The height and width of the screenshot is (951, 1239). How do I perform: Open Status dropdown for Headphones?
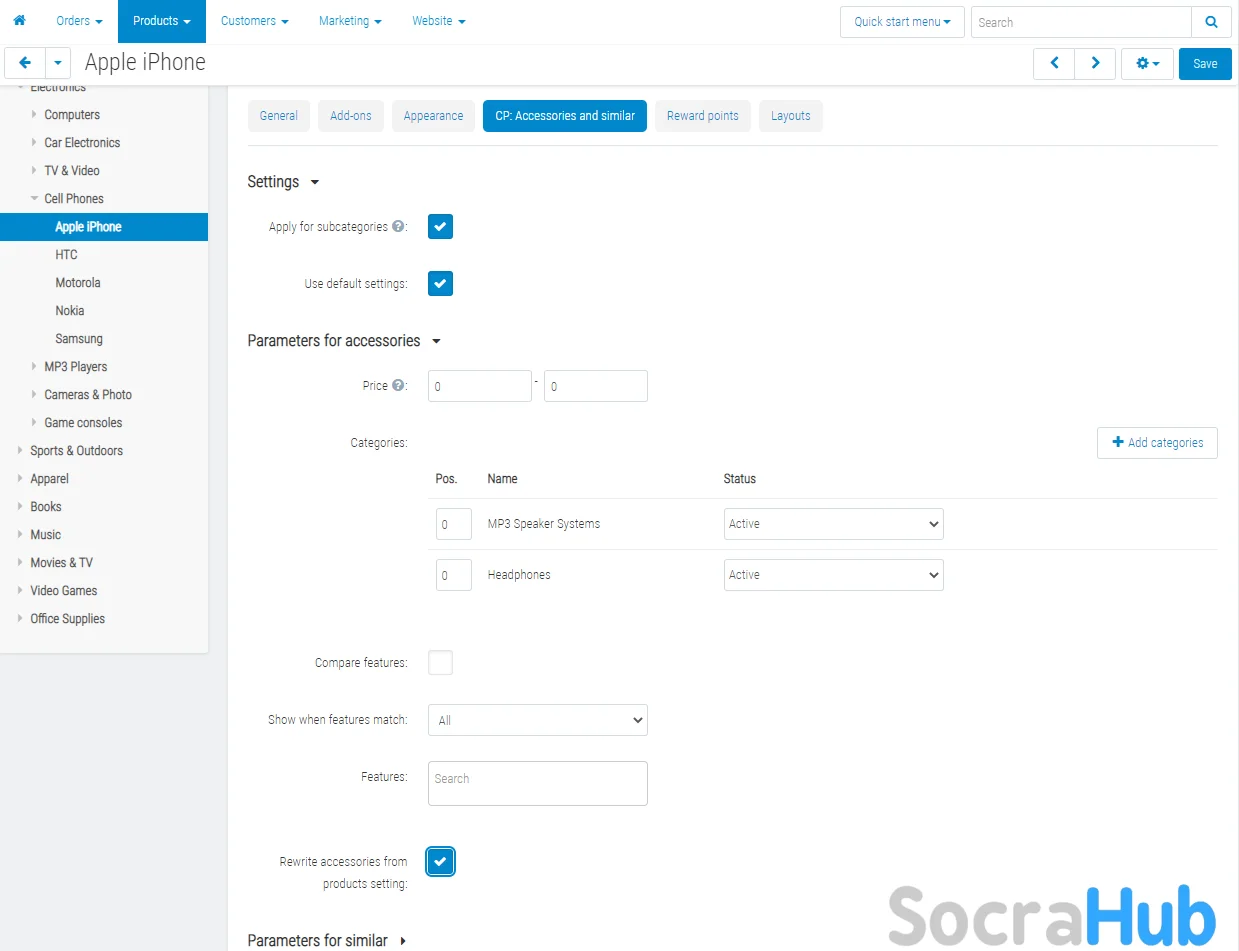(834, 575)
